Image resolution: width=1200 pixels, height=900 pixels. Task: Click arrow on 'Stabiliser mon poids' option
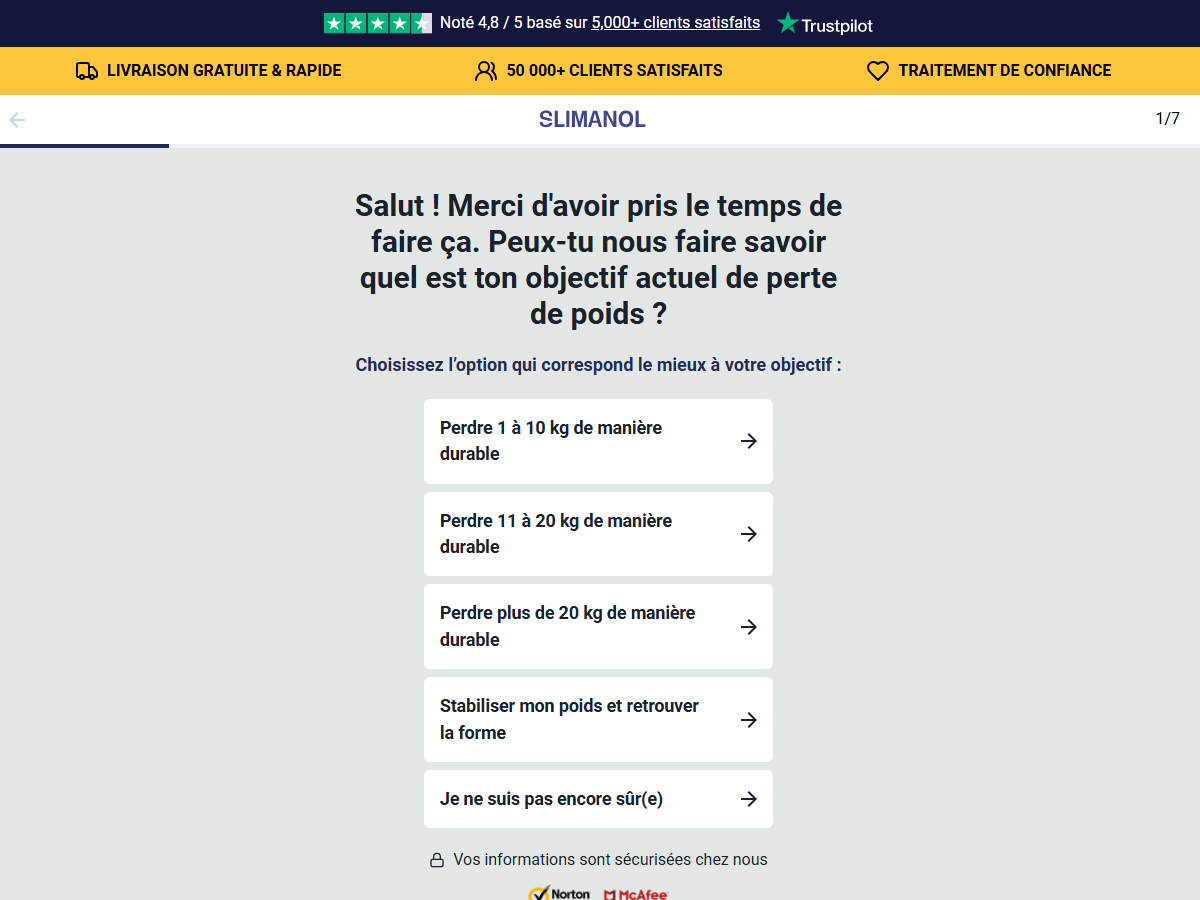748,720
